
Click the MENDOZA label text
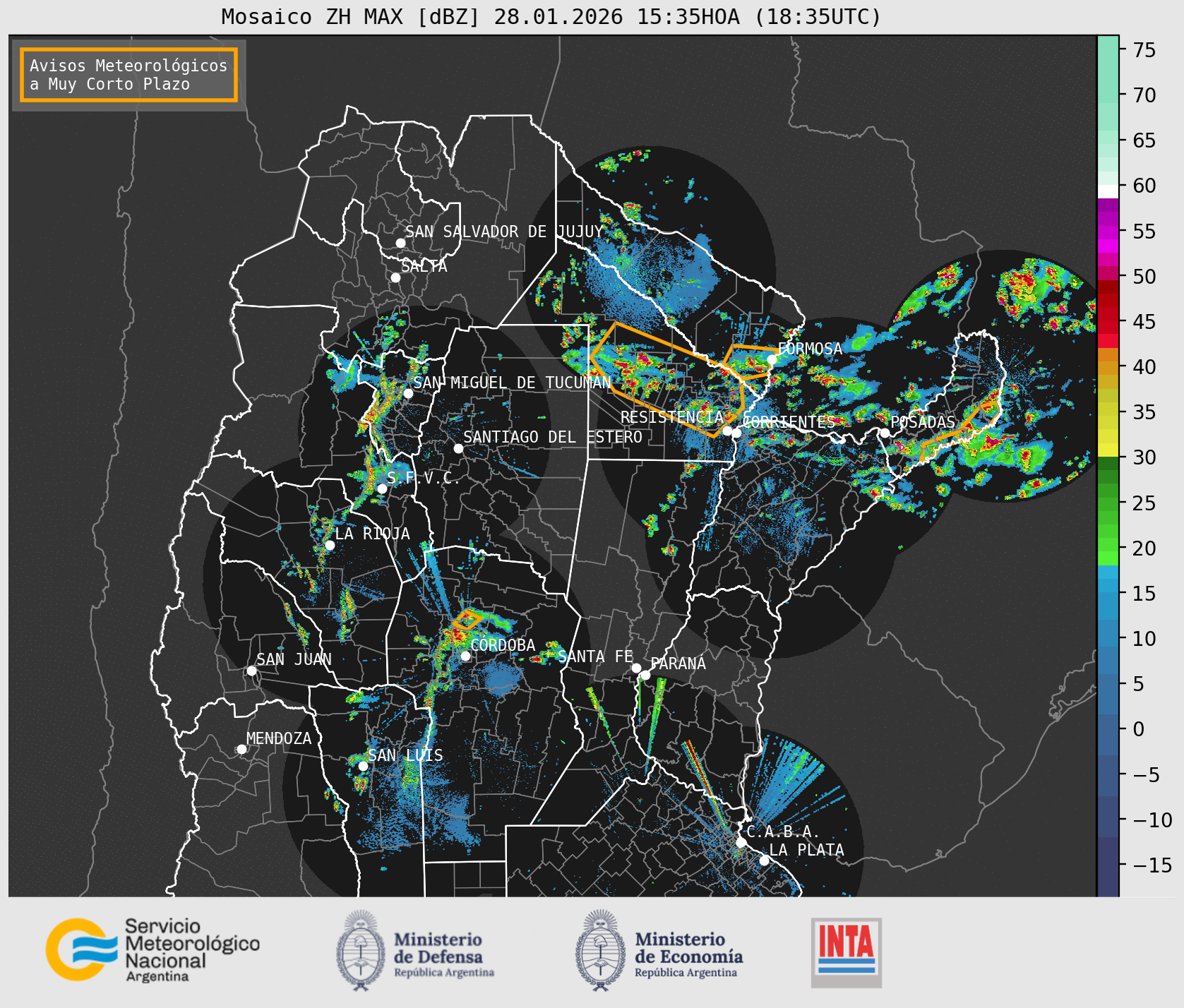click(x=279, y=738)
